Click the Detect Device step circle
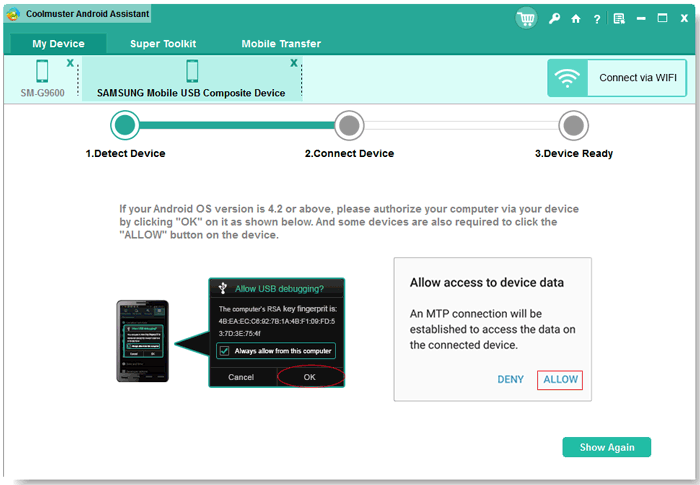The height and width of the screenshot is (485, 700). pos(125,125)
